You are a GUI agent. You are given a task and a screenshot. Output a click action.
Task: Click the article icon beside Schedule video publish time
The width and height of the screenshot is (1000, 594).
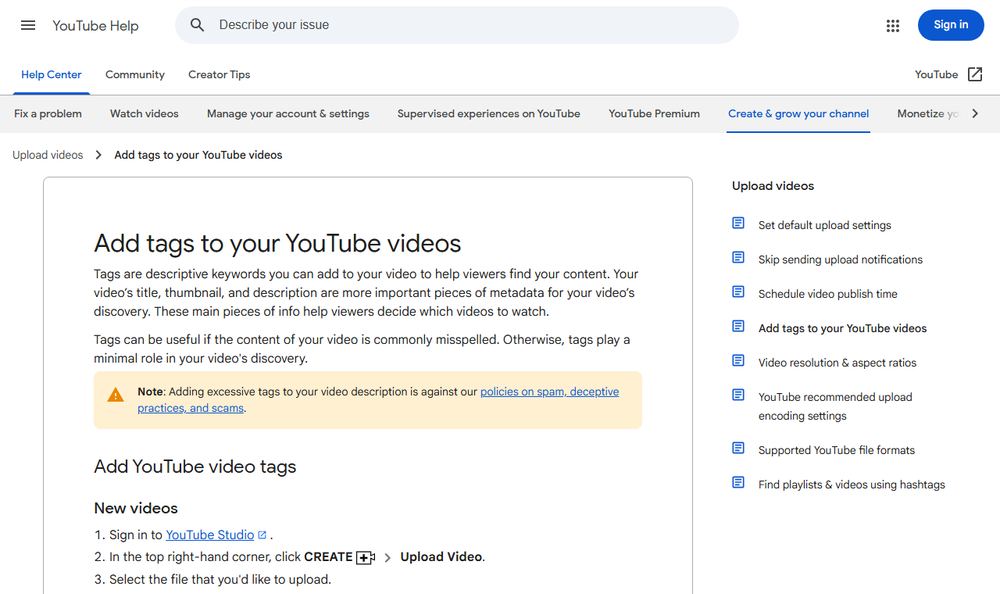[738, 292]
